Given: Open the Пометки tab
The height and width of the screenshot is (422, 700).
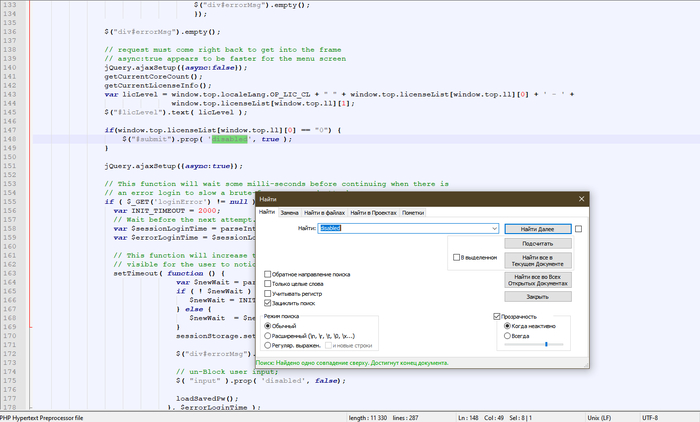Looking at the screenshot, I should (x=413, y=213).
